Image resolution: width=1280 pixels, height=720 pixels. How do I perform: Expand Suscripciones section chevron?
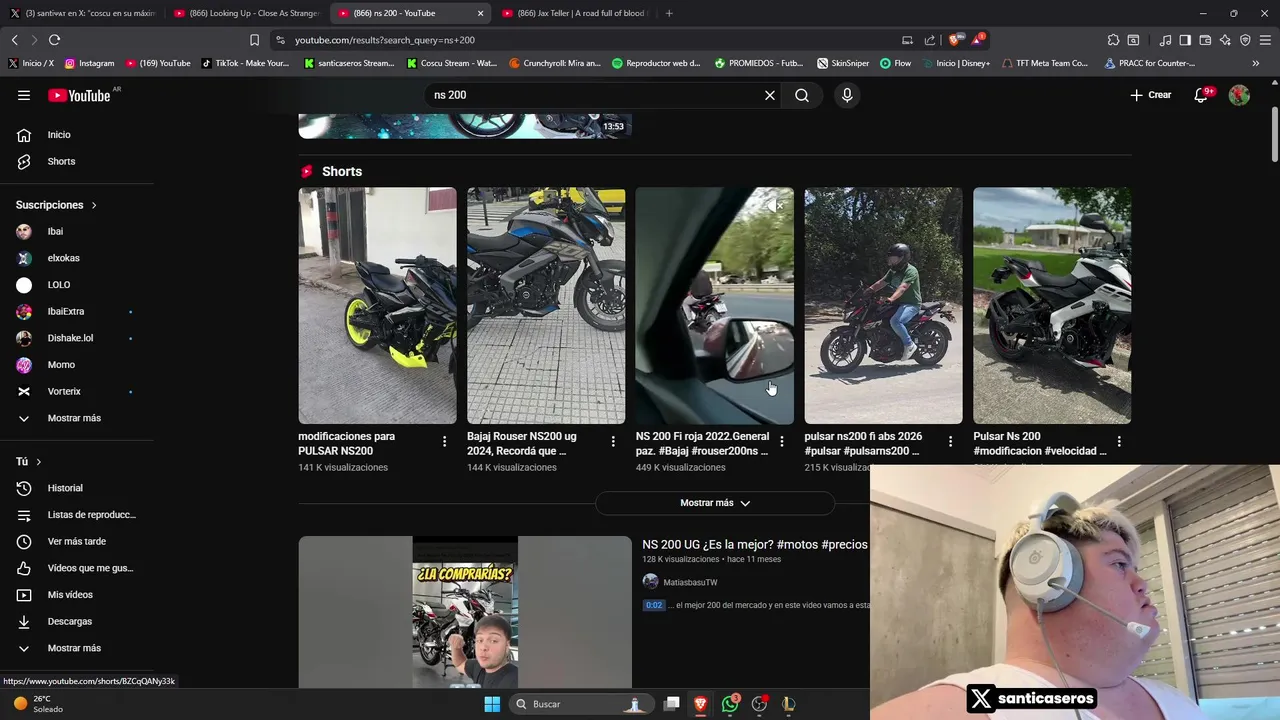click(94, 205)
